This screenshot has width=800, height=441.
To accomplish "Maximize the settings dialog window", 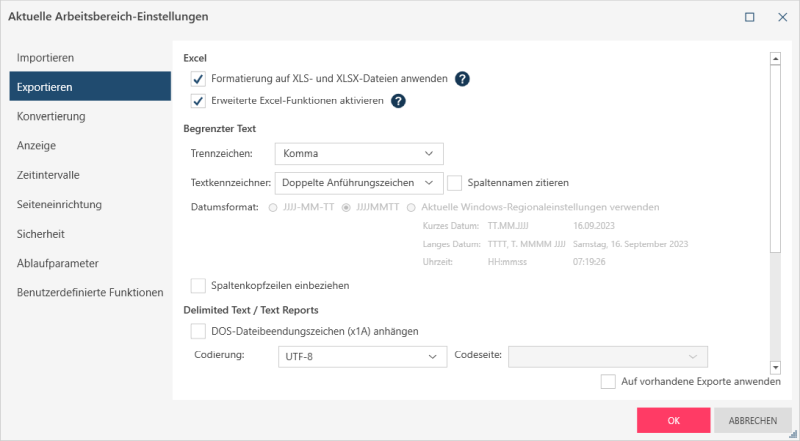I will [750, 17].
